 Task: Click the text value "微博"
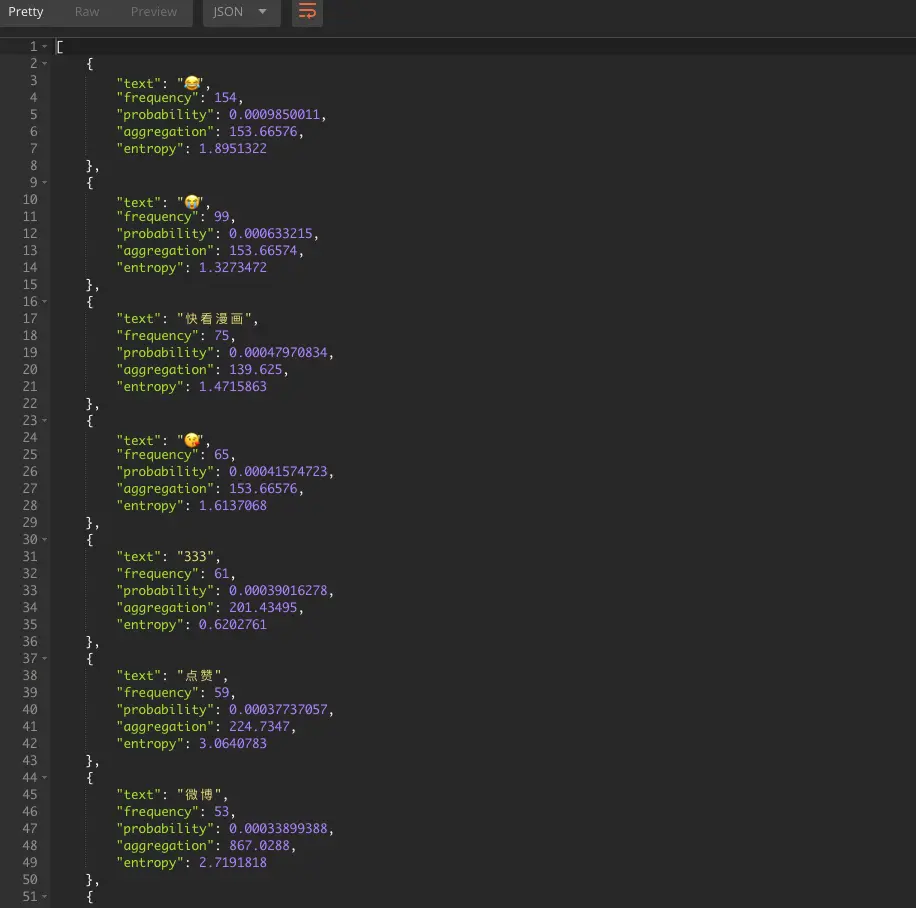tap(199, 795)
